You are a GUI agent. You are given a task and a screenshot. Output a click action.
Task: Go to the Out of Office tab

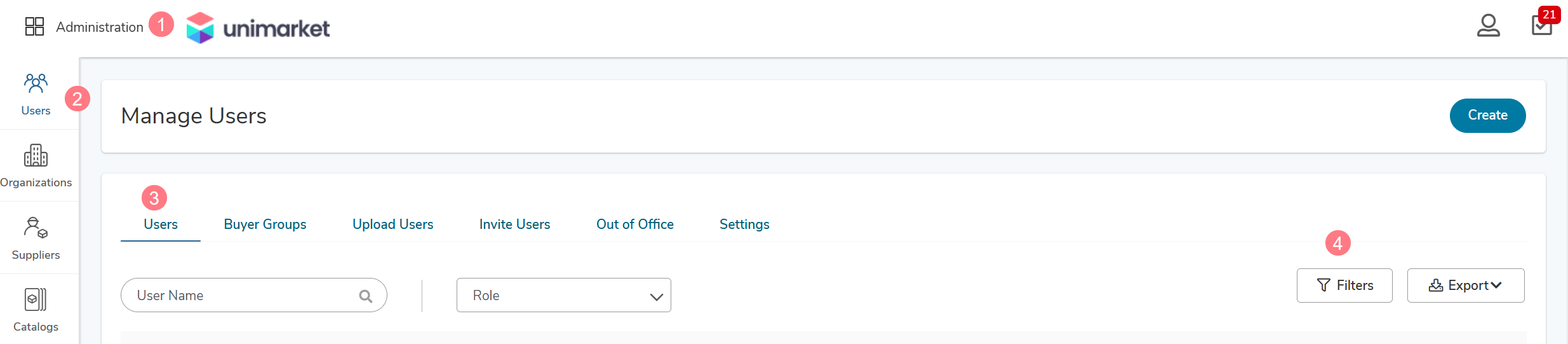coord(634,224)
